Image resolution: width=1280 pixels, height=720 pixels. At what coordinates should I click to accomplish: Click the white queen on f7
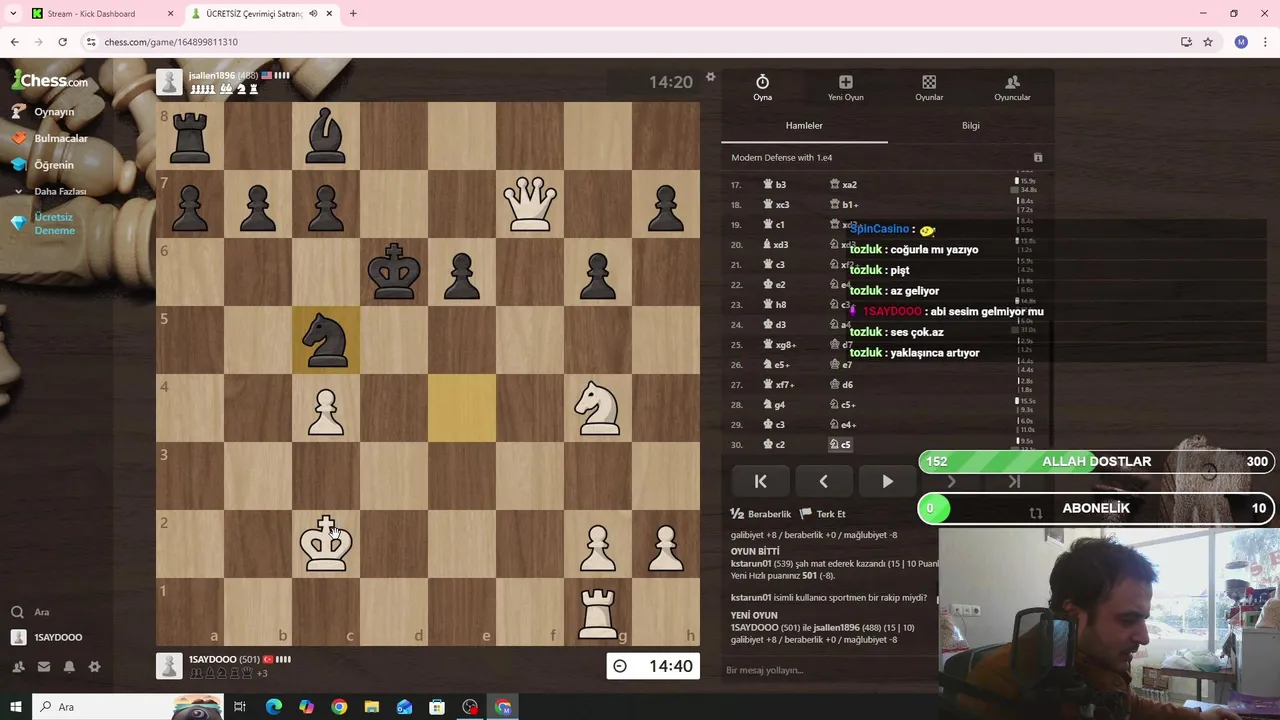click(x=530, y=204)
